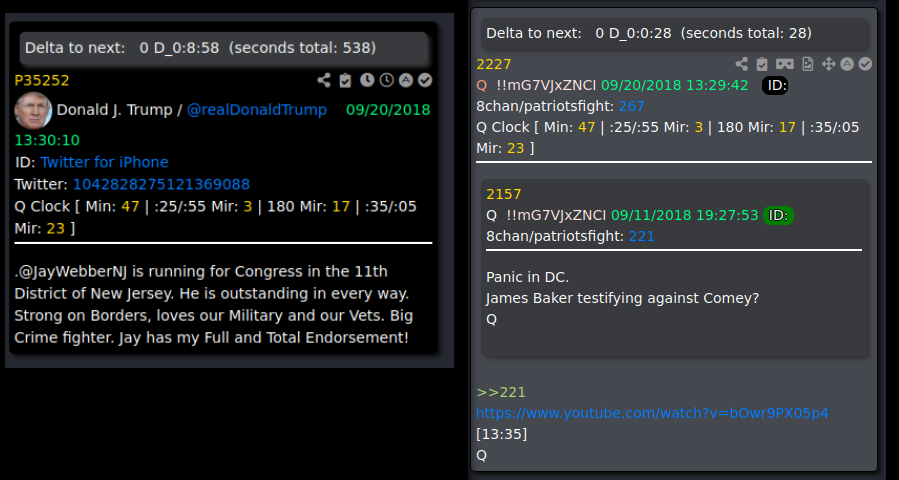Viewport: 899px width, 480px height.
Task: Click the clipboard icon on post 2227
Action: pos(762,64)
